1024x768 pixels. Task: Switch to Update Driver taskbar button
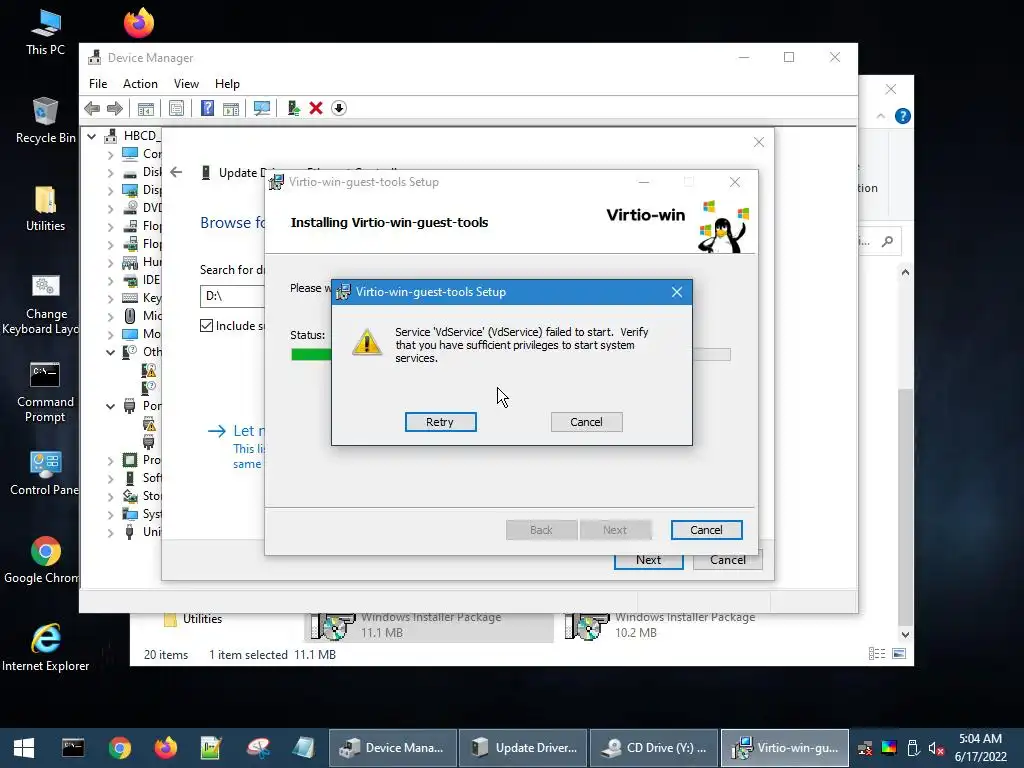(523, 748)
